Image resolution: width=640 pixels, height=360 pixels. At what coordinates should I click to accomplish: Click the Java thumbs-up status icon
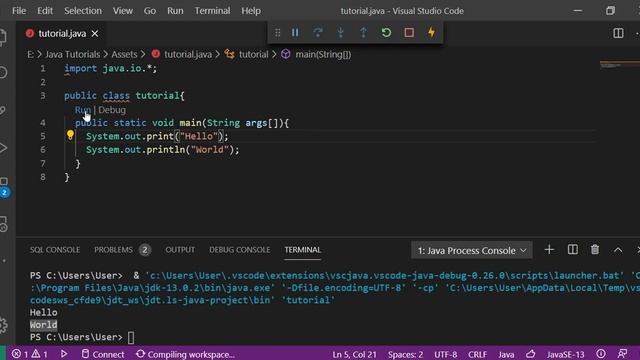531,354
